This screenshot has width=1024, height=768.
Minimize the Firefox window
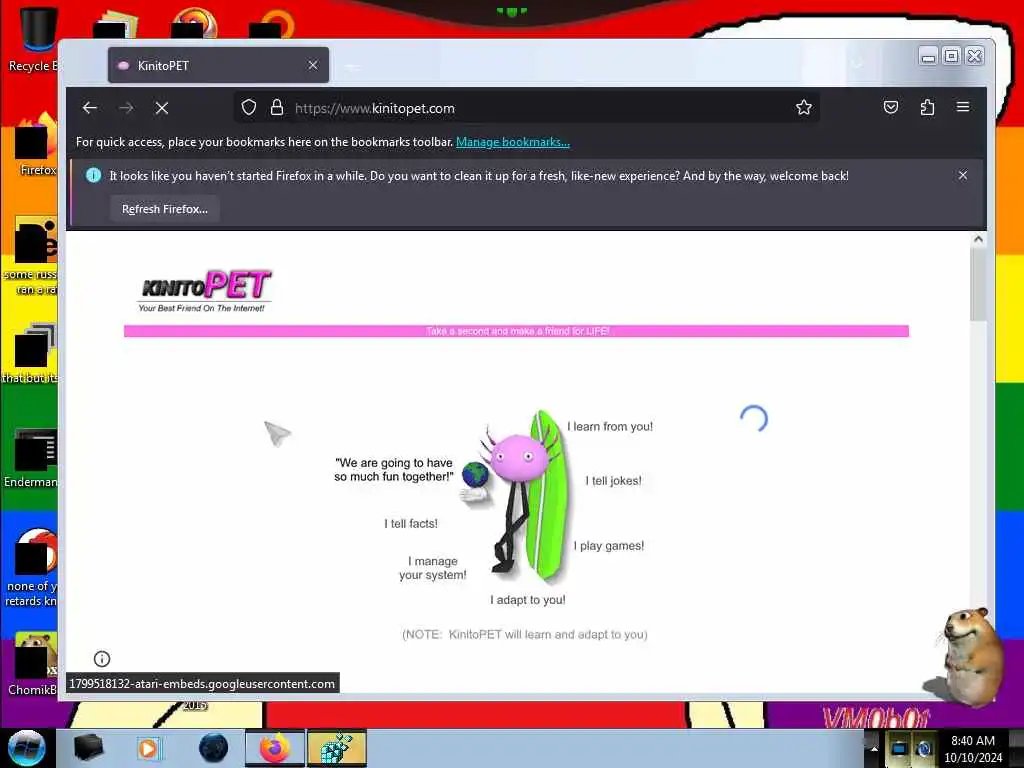coord(928,56)
